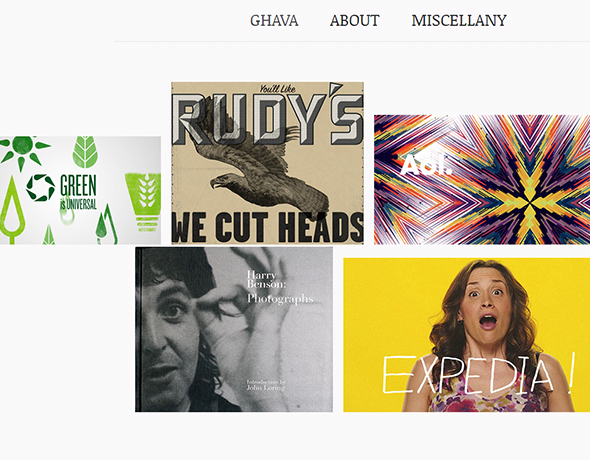Screen dimensions: 590x460
Task: Click the kaleidoscope star center in Aol artwork
Action: [531, 203]
